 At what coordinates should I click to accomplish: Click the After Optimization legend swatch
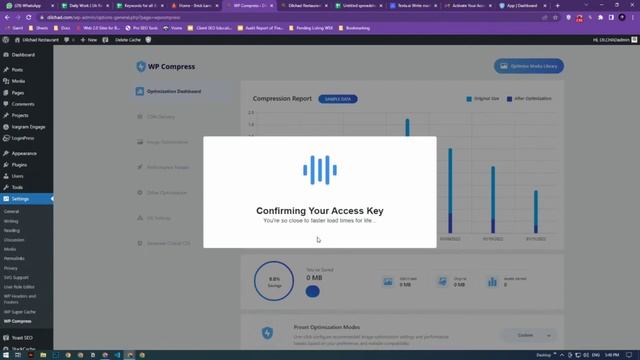[x=509, y=99]
